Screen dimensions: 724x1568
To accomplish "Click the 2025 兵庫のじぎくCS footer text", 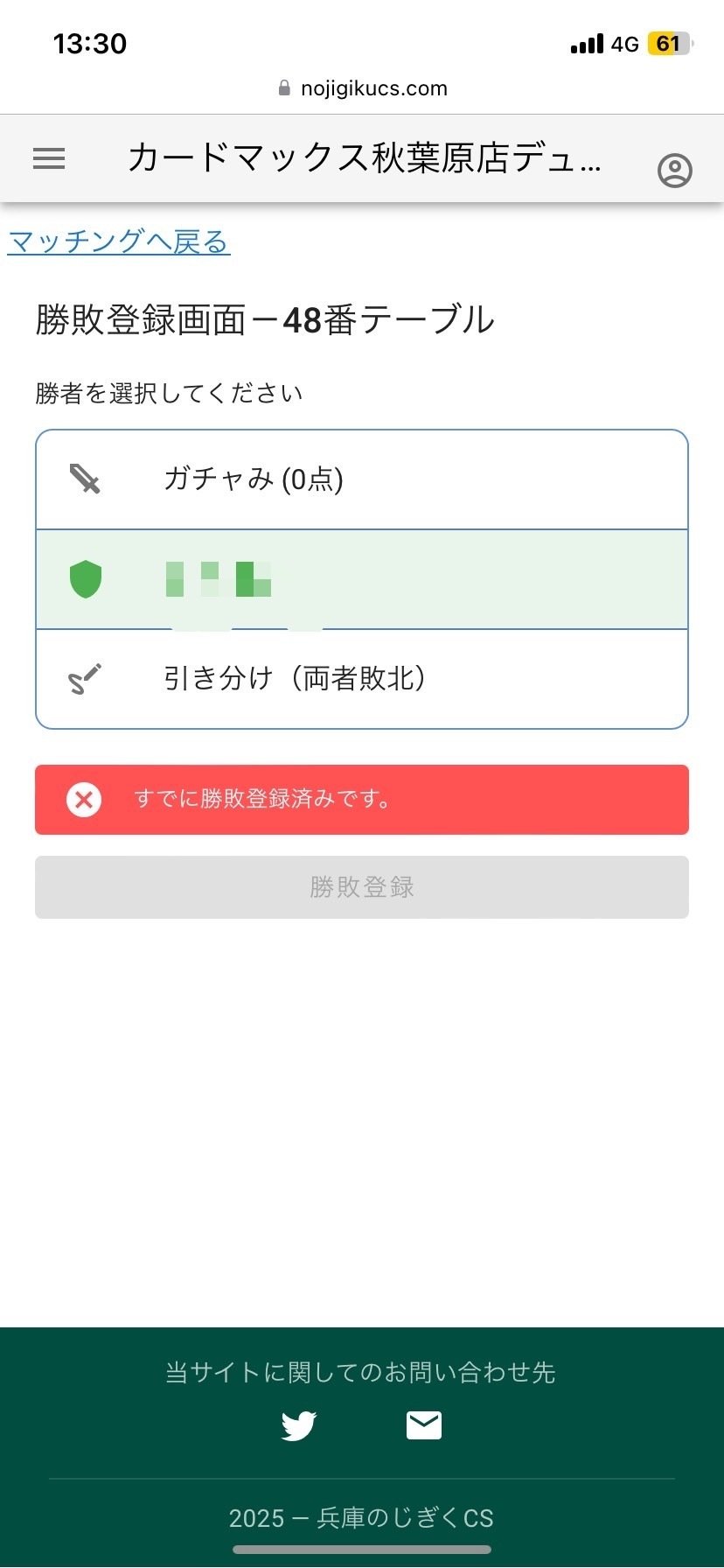I will click(x=361, y=1517).
